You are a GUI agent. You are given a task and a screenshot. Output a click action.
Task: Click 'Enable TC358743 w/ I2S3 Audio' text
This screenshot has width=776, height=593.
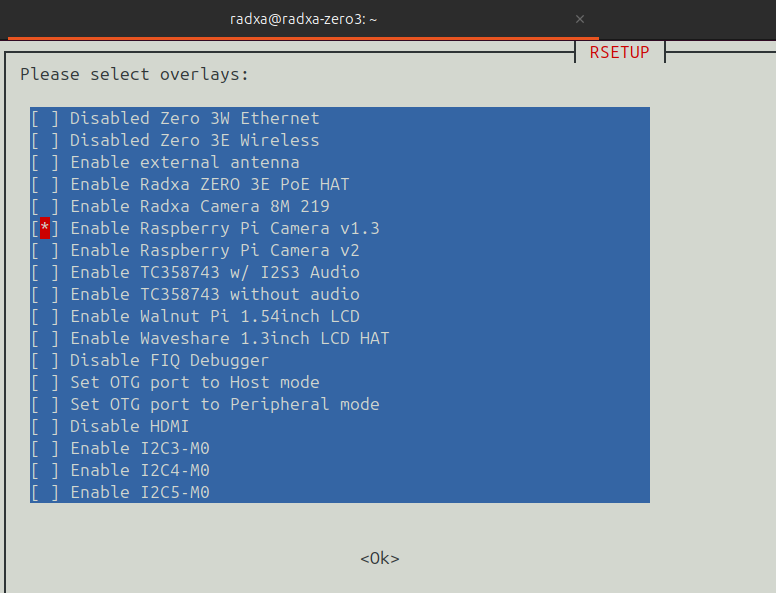[x=214, y=272]
